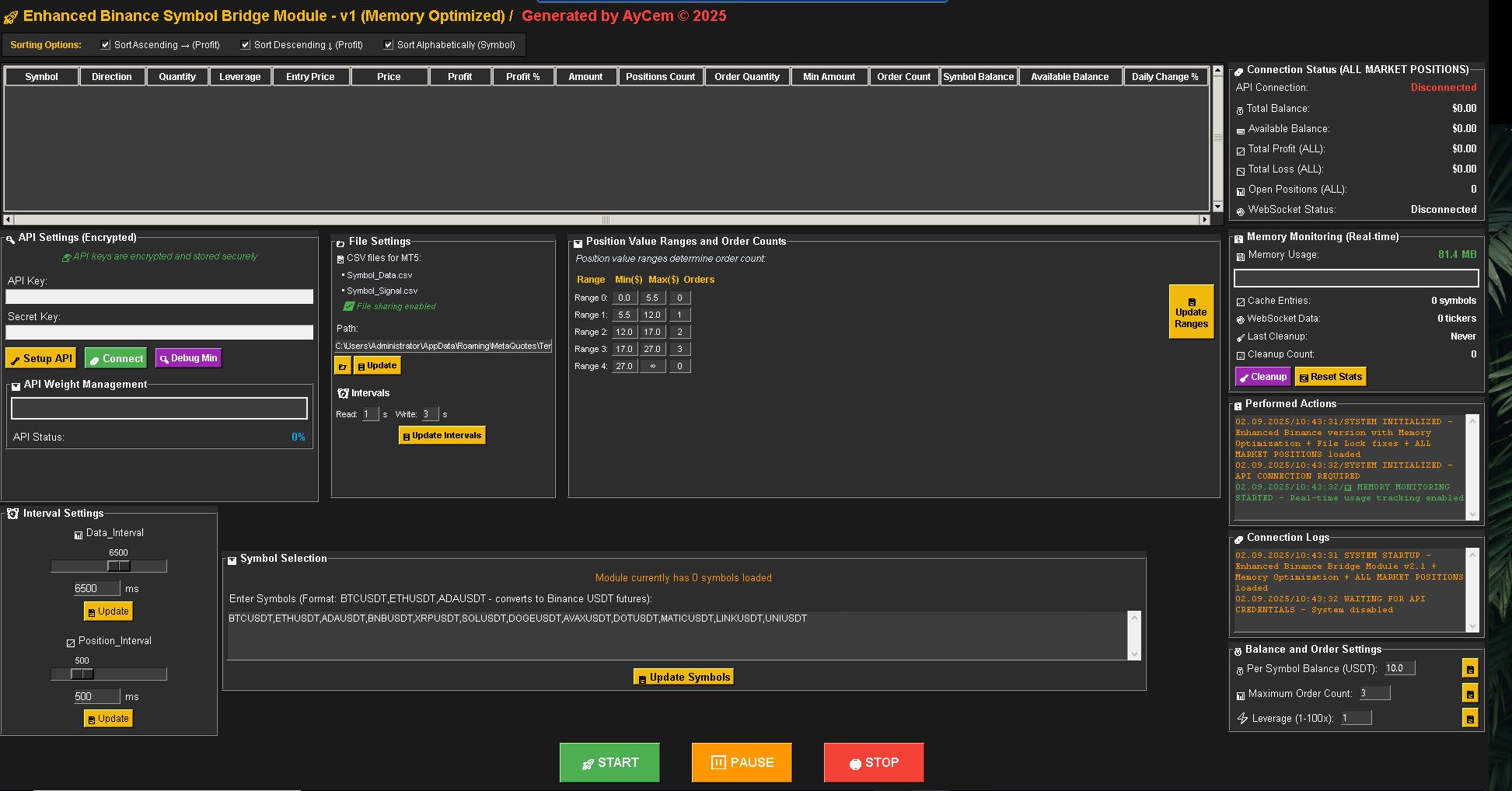1512x791 pixels.
Task: Click the API Key input field
Action: click(159, 296)
